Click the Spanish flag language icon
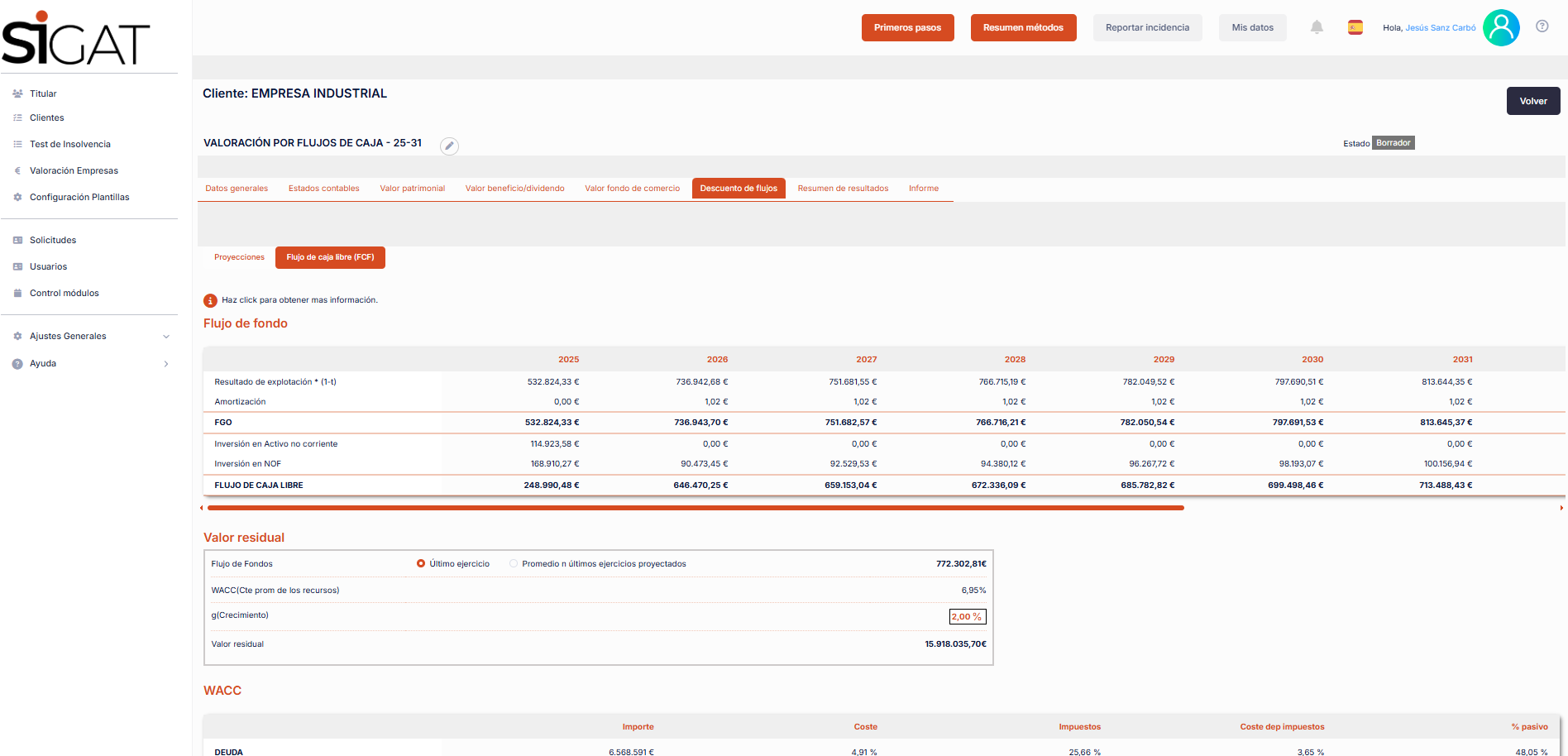The width and height of the screenshot is (1568, 756). [1355, 27]
